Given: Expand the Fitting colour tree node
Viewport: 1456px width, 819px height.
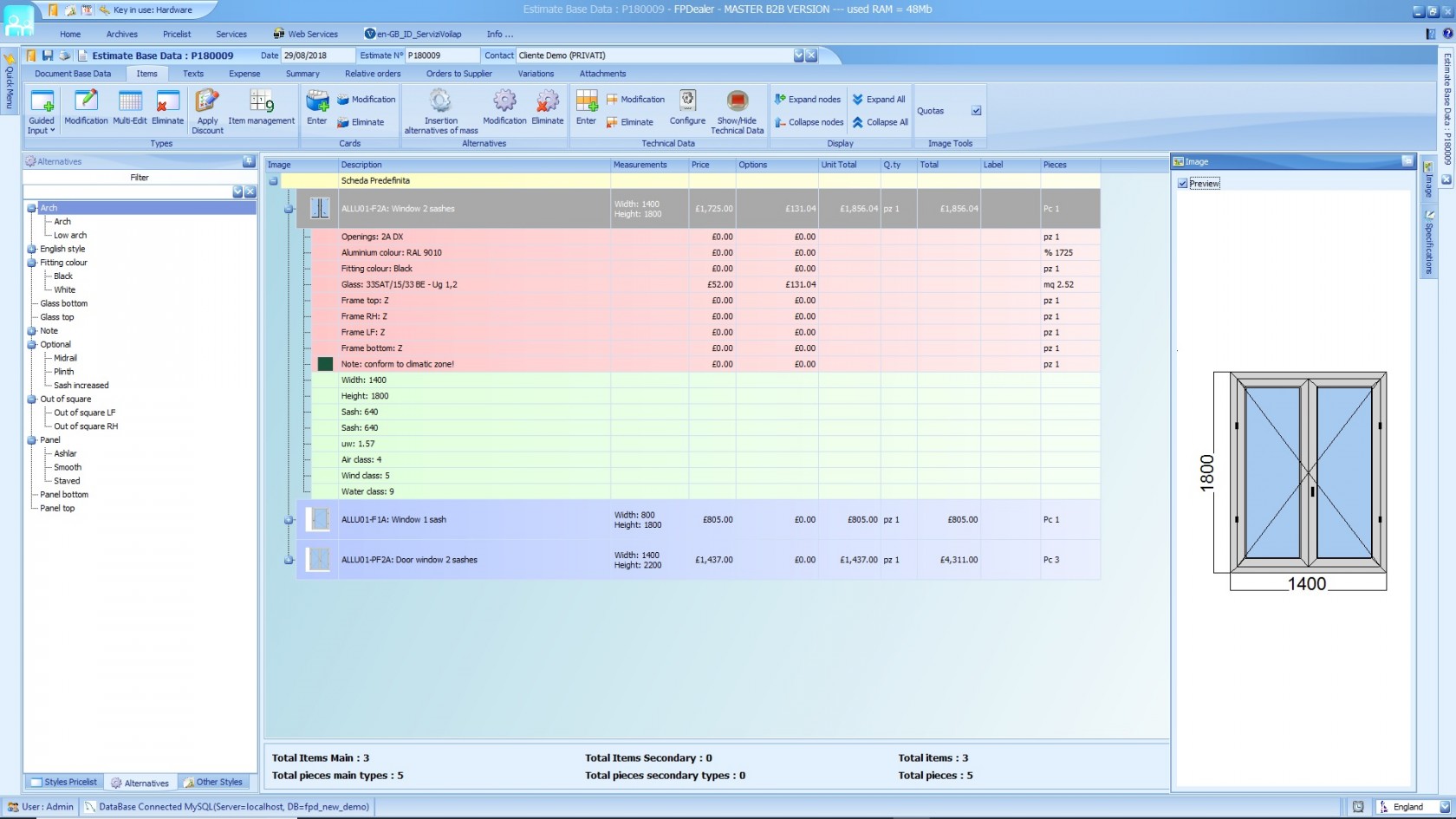Looking at the screenshot, I should pos(31,263).
